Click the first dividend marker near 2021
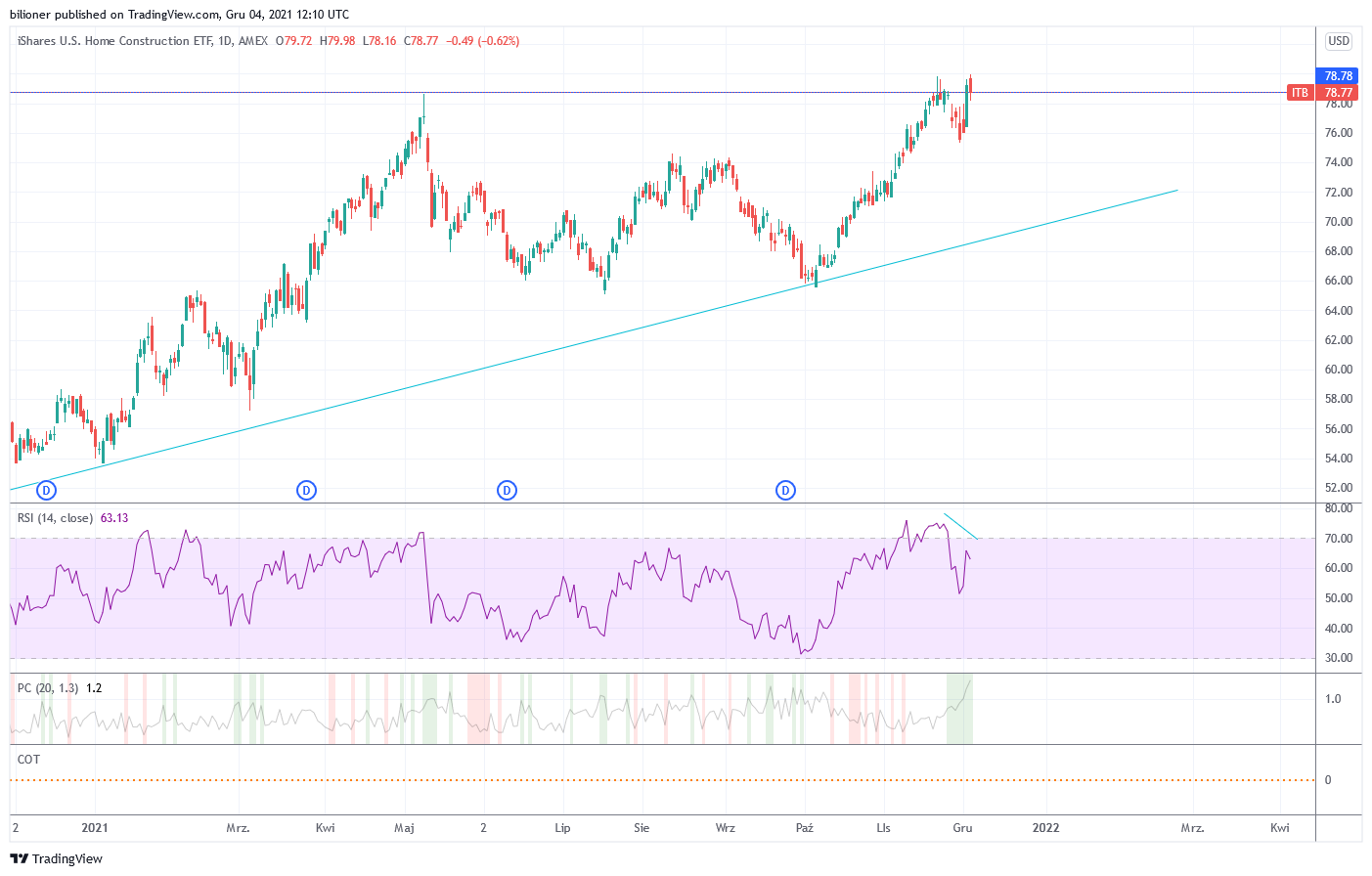Image resolution: width=1372 pixels, height=876 pixels. click(46, 490)
